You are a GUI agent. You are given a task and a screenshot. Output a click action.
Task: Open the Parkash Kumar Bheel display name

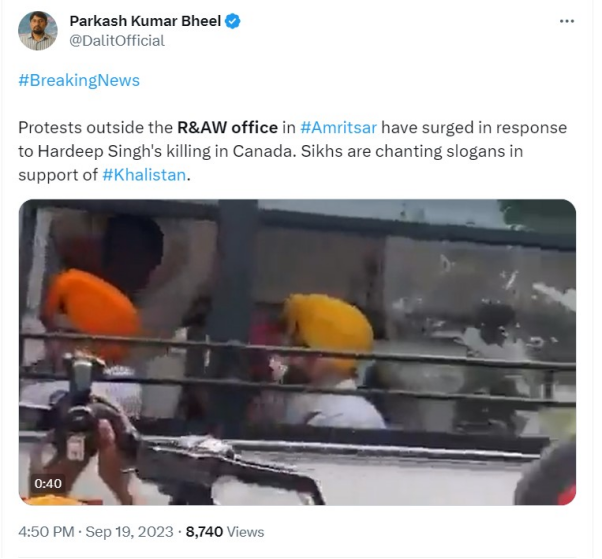(x=145, y=21)
